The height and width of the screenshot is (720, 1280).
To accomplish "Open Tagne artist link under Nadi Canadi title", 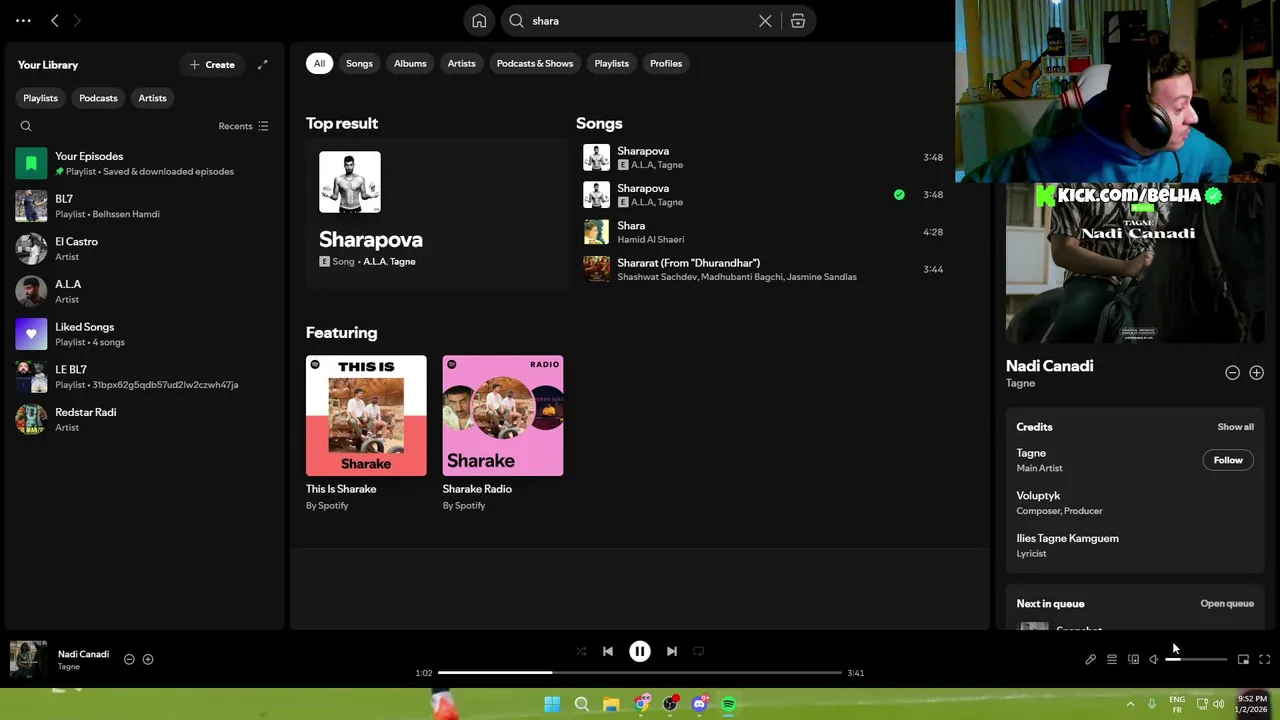I will (x=1020, y=383).
